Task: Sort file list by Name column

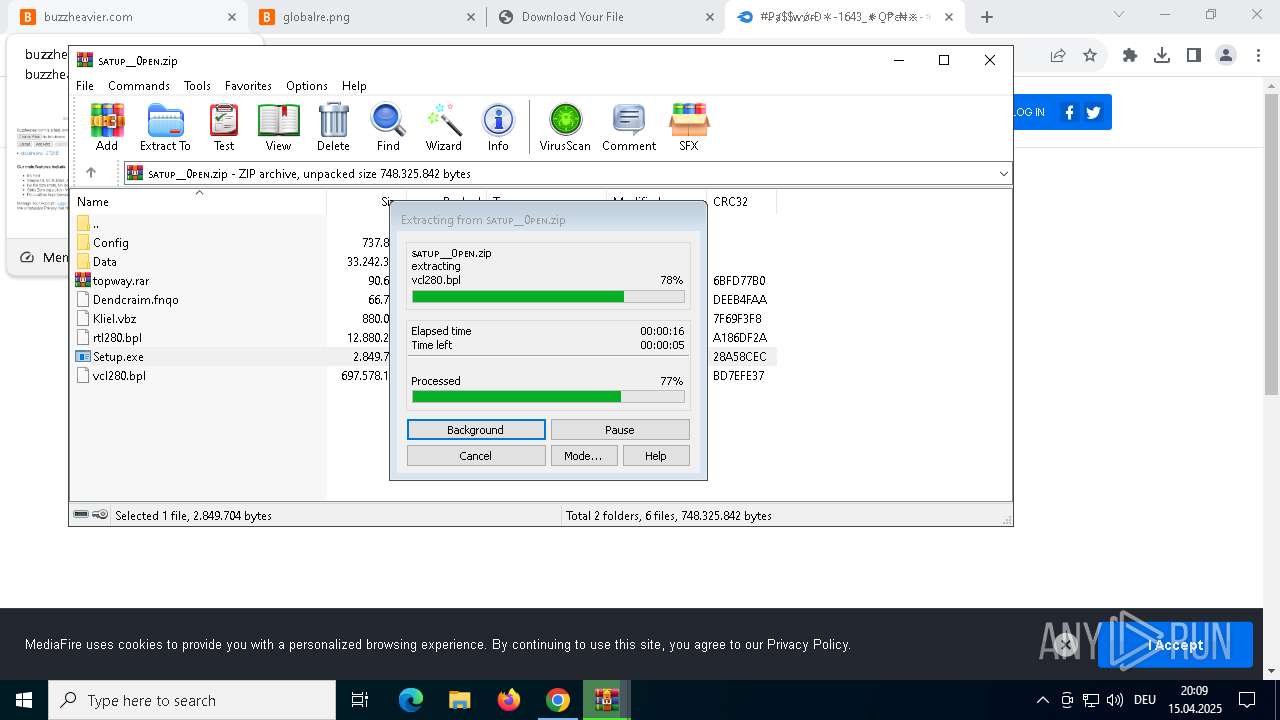Action: pyautogui.click(x=200, y=202)
